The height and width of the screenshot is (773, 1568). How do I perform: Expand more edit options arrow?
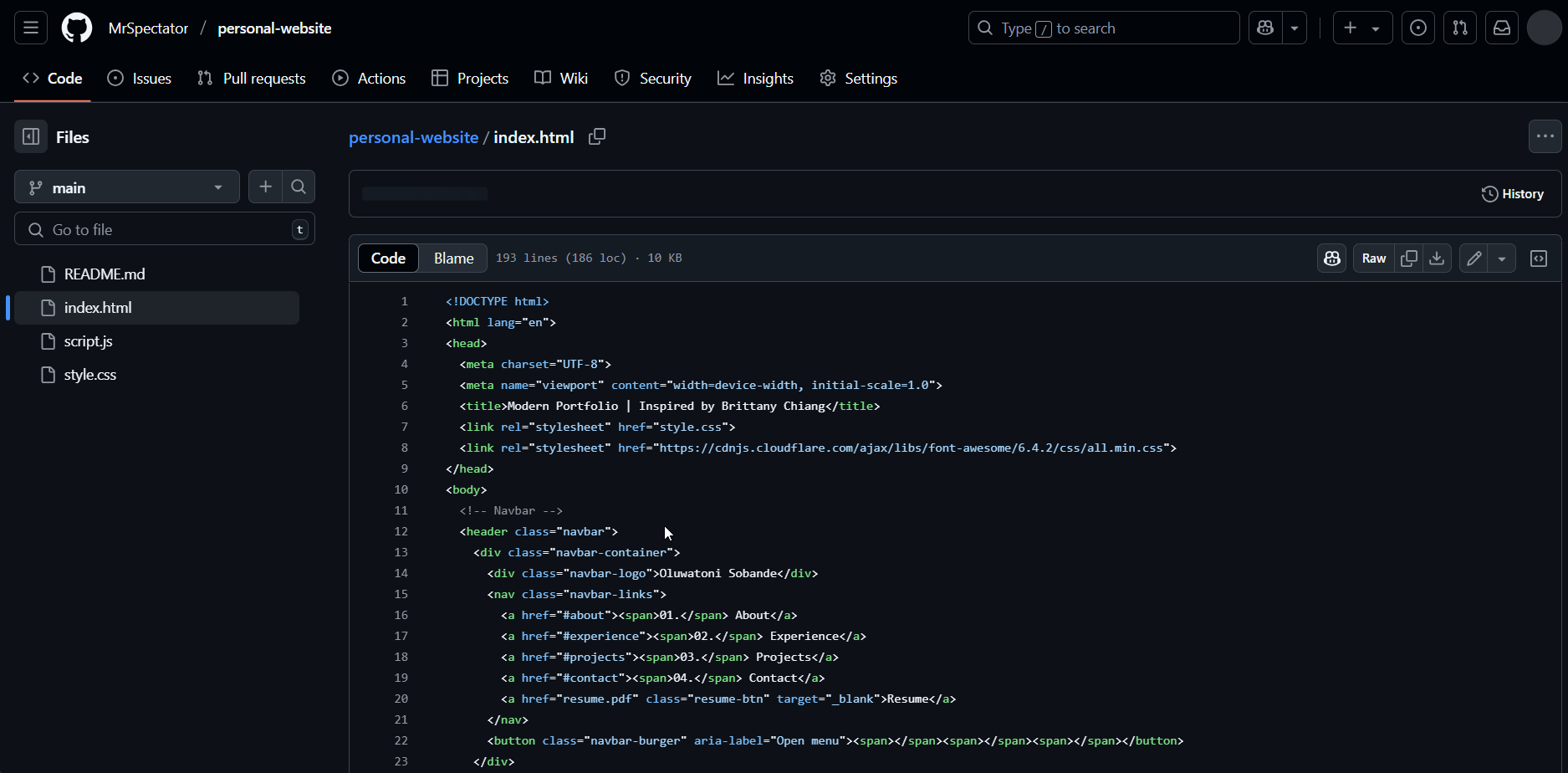1502,259
